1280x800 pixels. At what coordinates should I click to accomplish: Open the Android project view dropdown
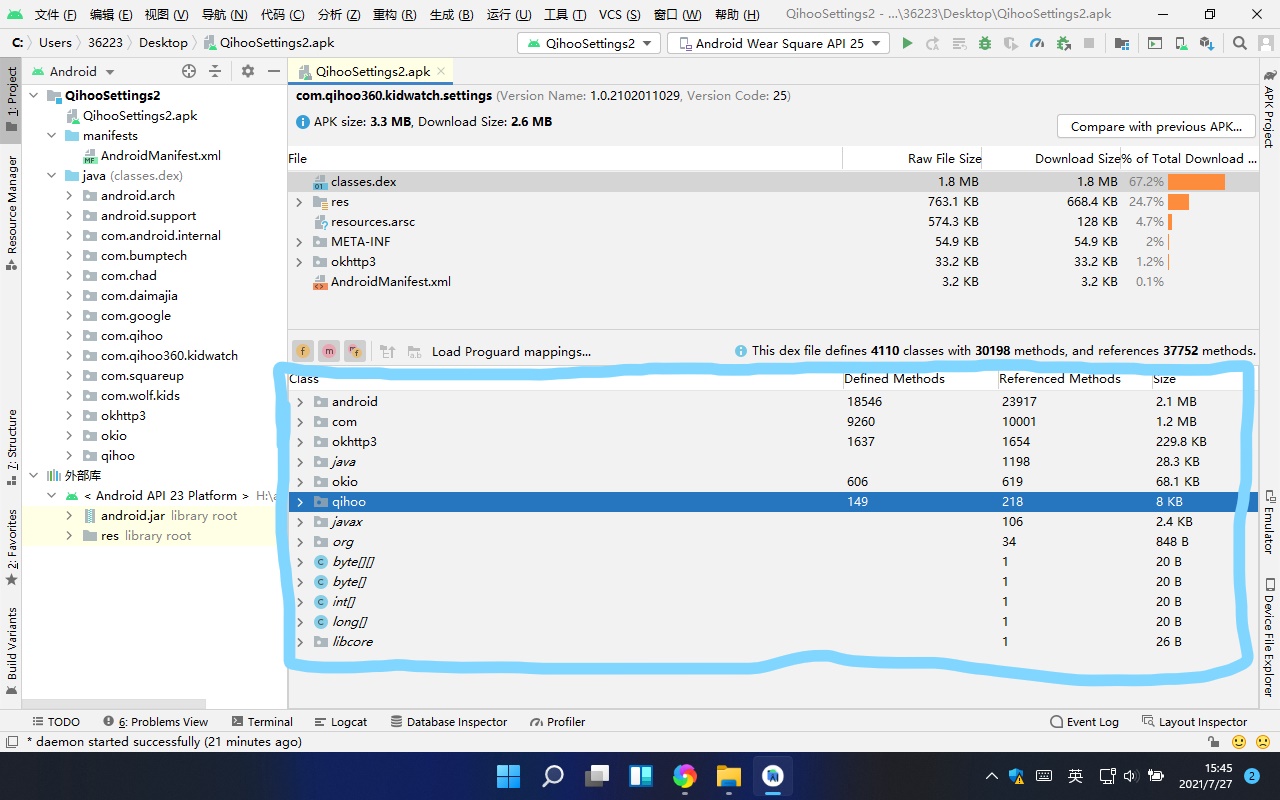point(73,71)
